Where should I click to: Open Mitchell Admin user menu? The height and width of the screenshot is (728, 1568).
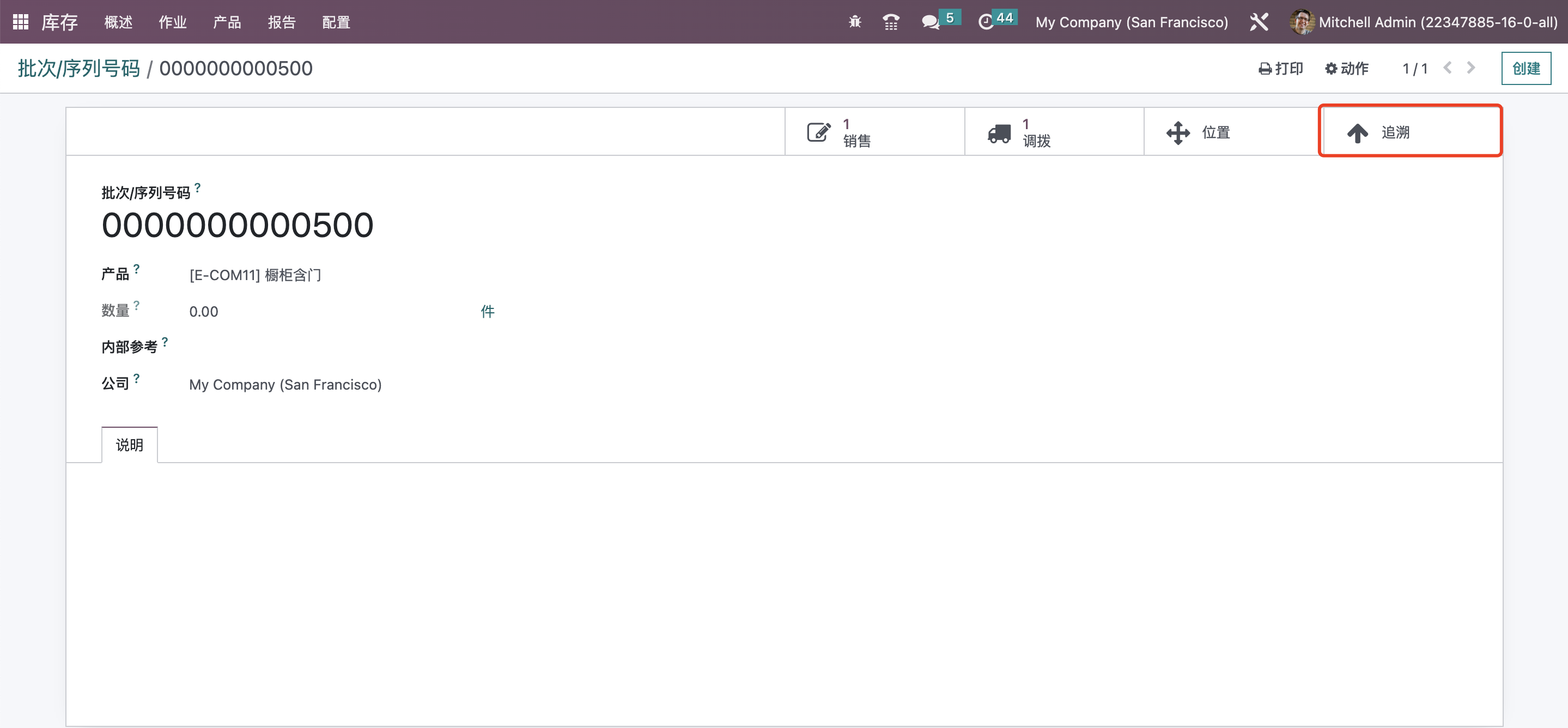(1423, 22)
